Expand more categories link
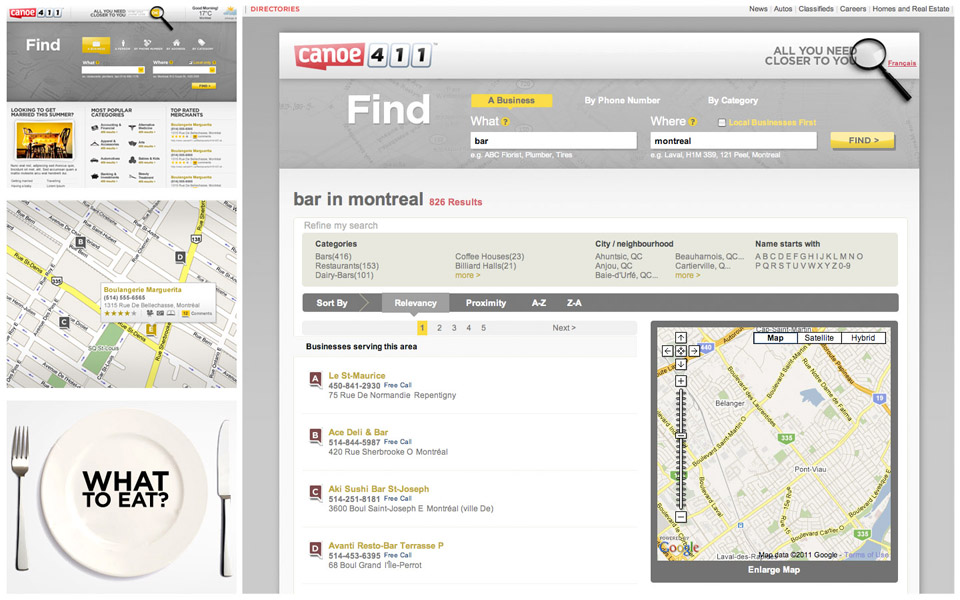The height and width of the screenshot is (600, 960). click(467, 275)
